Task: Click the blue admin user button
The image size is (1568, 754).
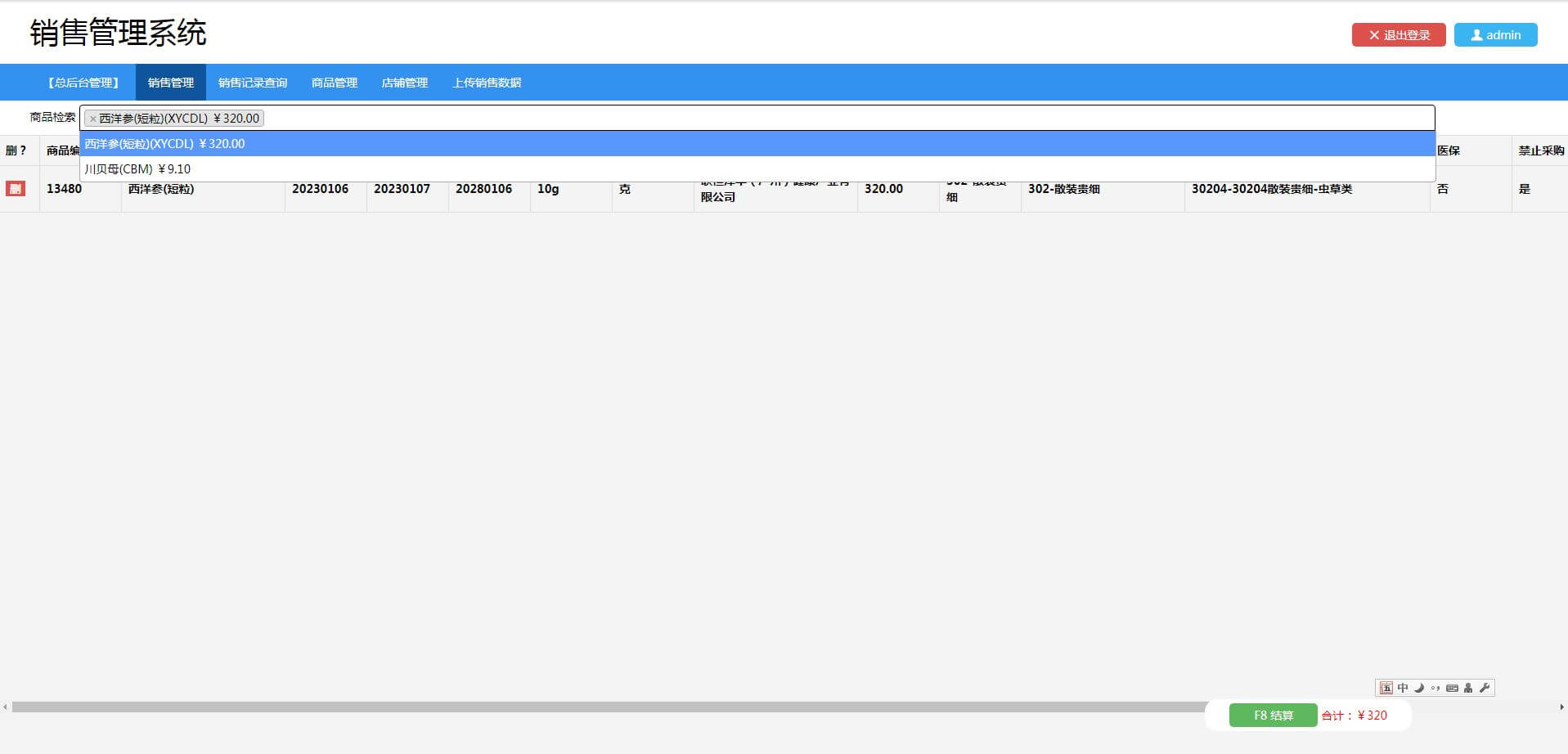Action: (x=1495, y=35)
